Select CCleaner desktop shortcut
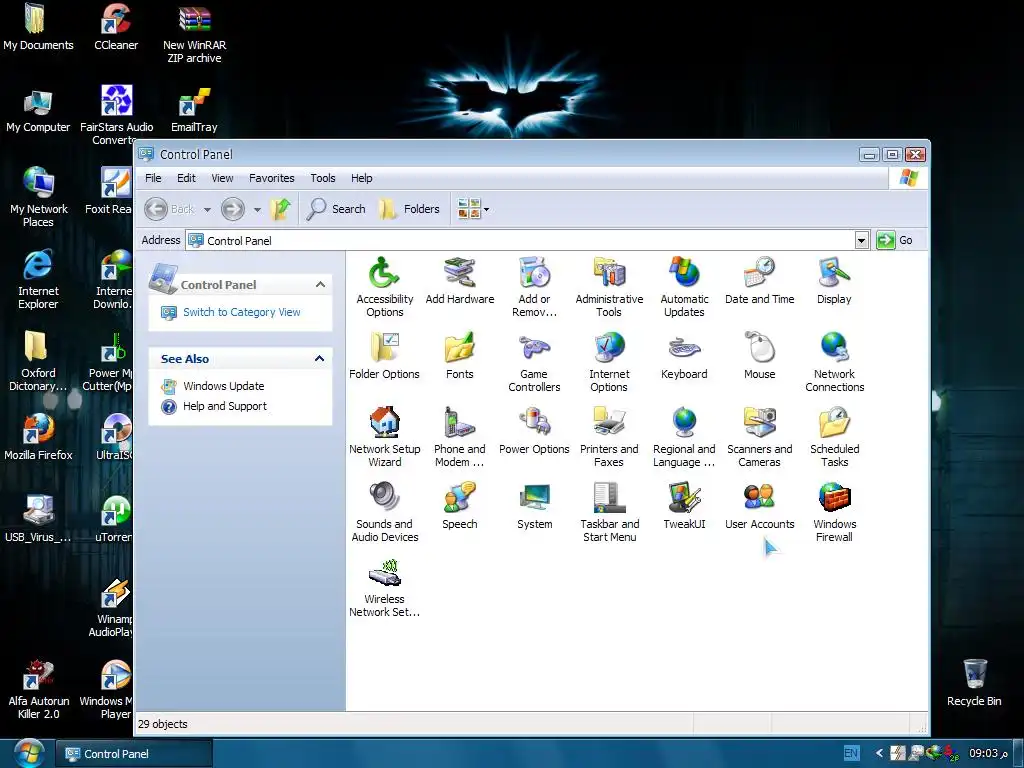1024x768 pixels. [x=116, y=26]
